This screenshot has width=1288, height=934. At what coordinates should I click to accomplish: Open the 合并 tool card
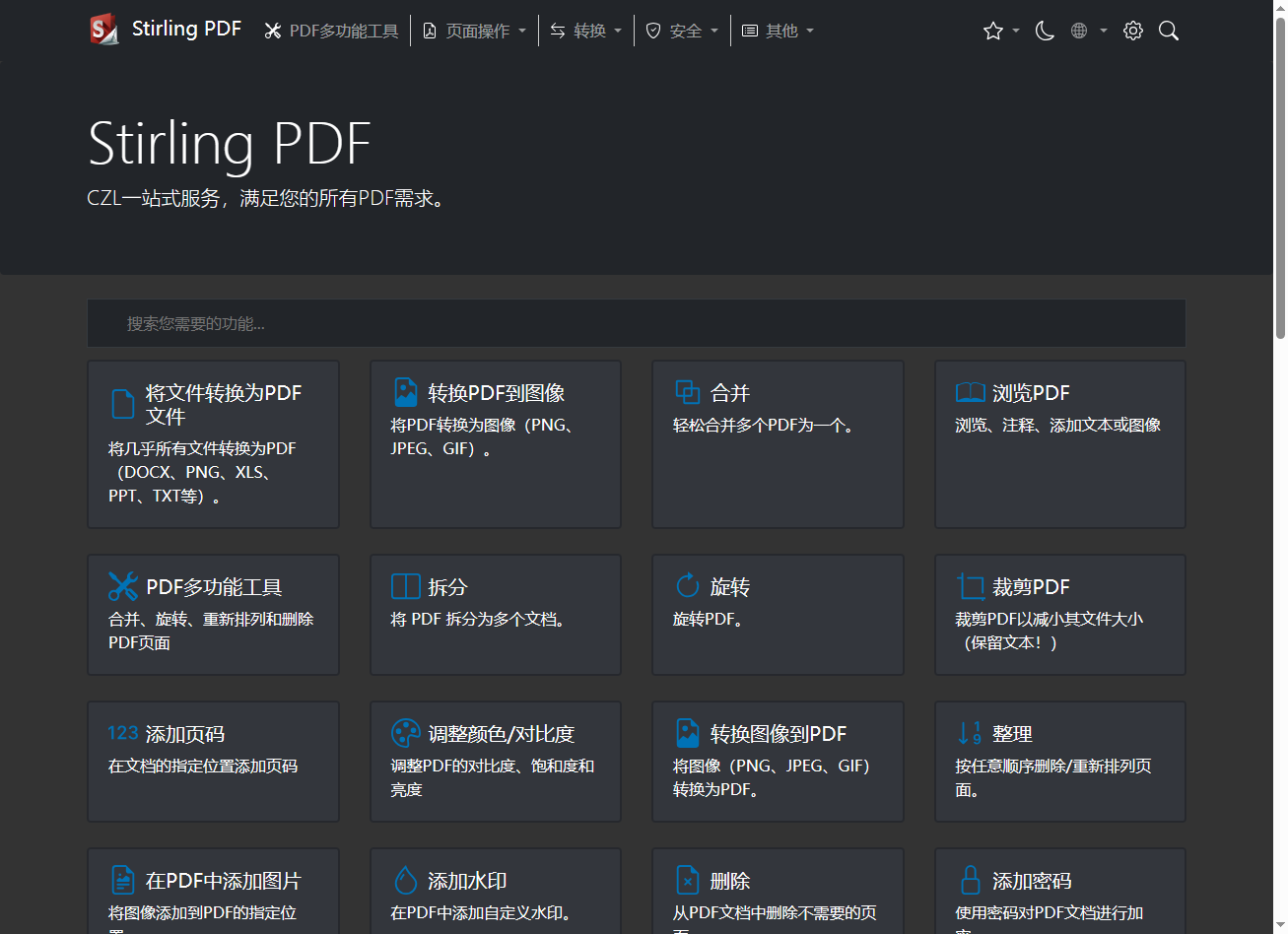[x=778, y=444]
